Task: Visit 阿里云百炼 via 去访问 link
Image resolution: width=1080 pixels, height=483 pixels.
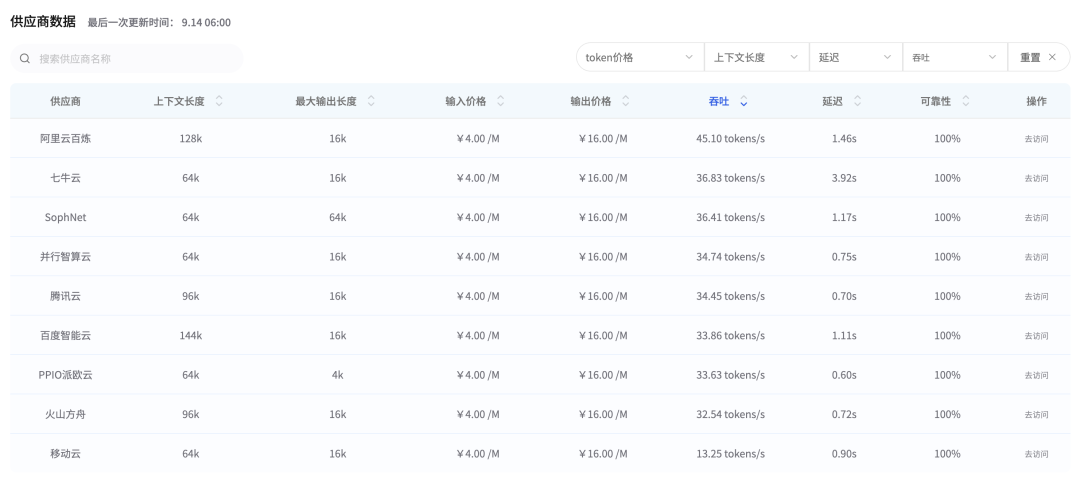Action: [1036, 138]
